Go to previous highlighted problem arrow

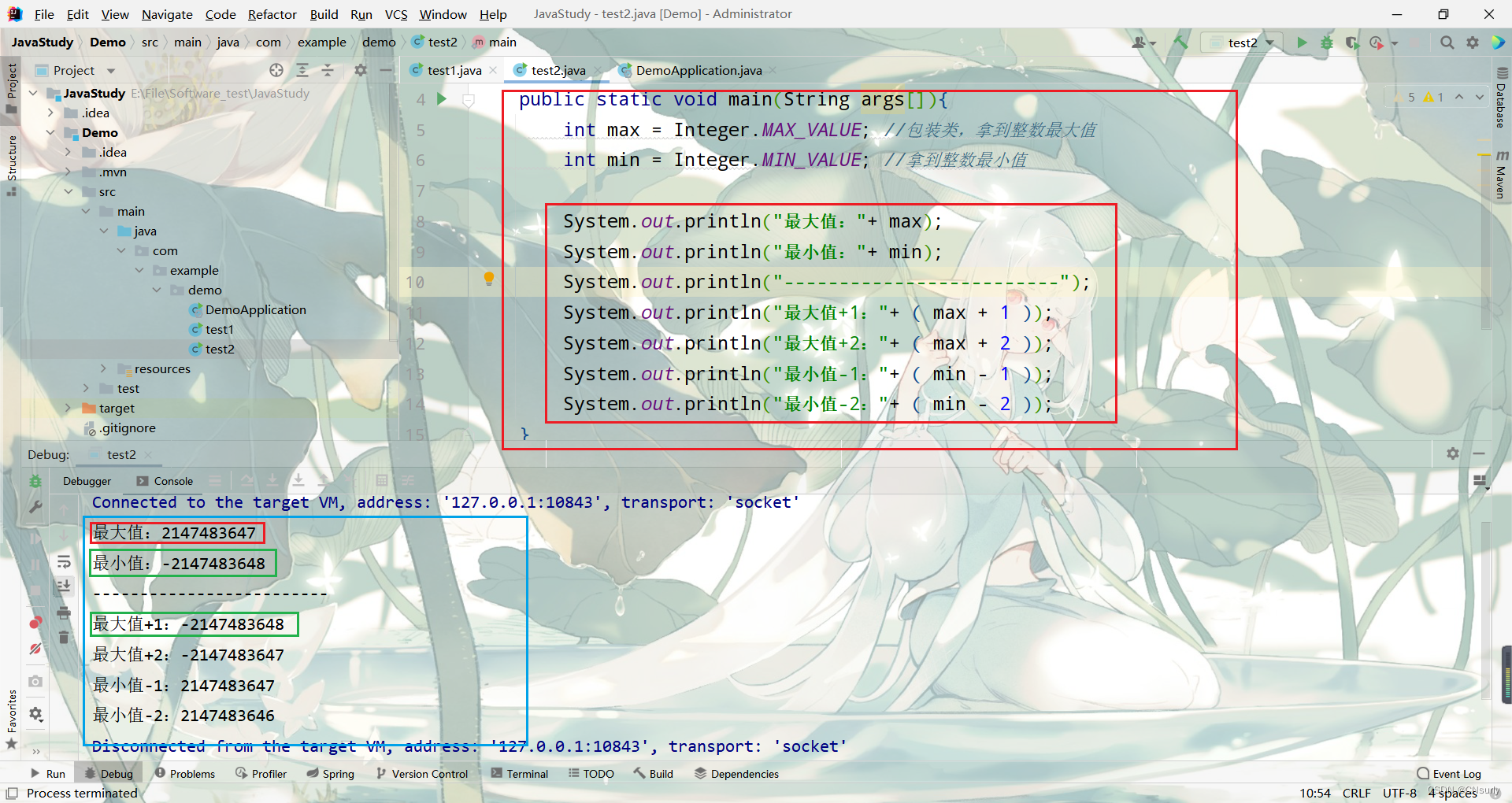[x=1459, y=97]
